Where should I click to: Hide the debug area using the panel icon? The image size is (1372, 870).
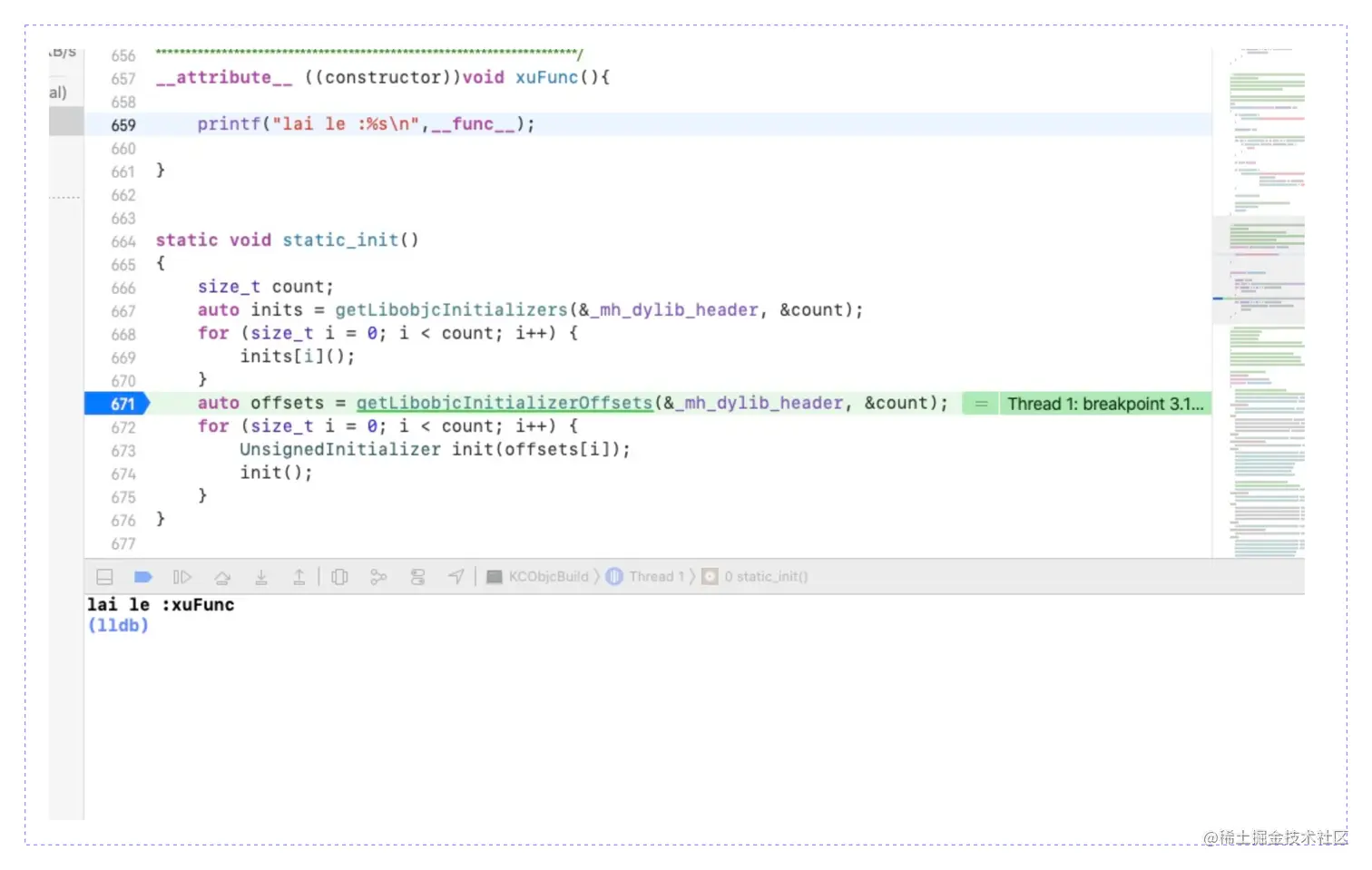(x=104, y=577)
